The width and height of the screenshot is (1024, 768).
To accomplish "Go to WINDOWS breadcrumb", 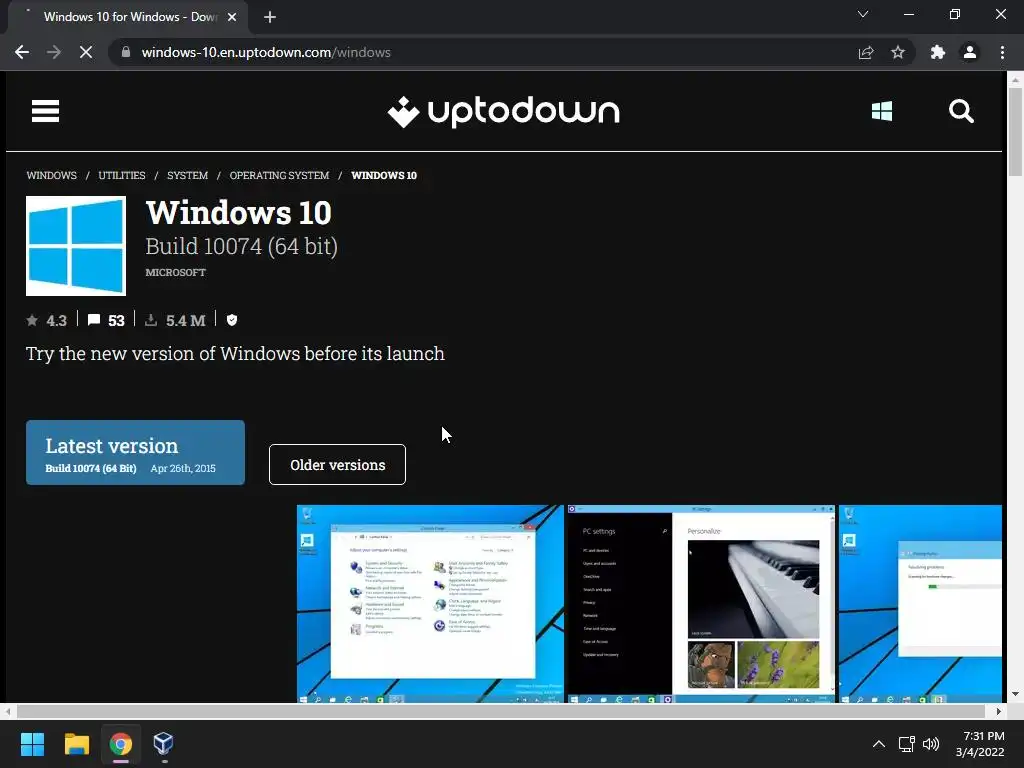I will [x=52, y=175].
